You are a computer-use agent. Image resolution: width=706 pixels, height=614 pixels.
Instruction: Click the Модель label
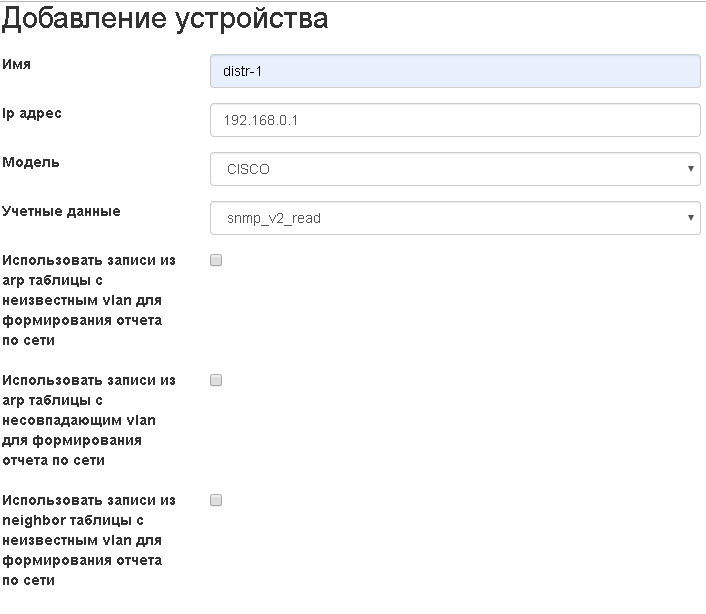[31, 162]
